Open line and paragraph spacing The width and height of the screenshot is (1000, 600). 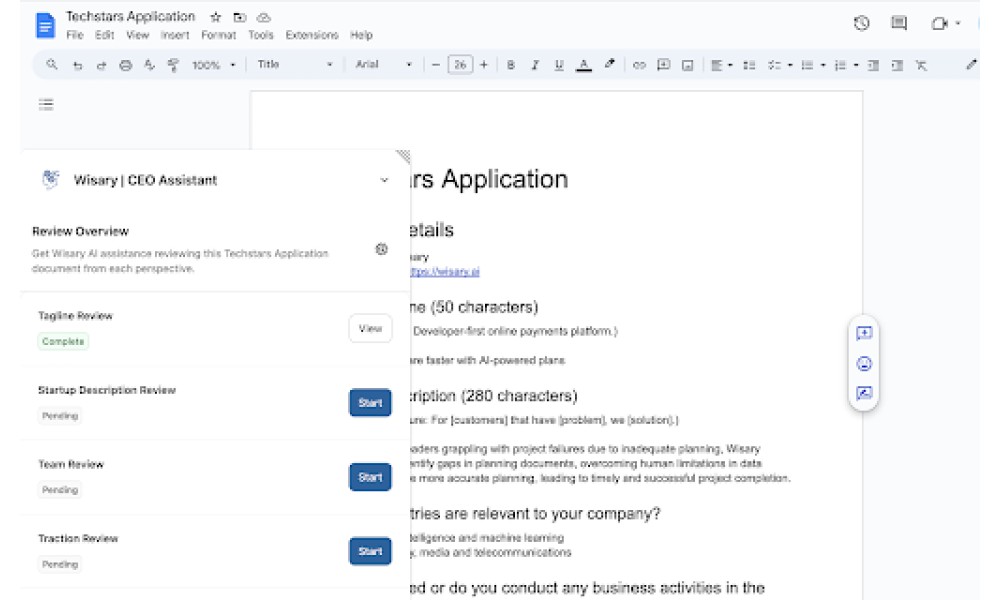(x=749, y=65)
